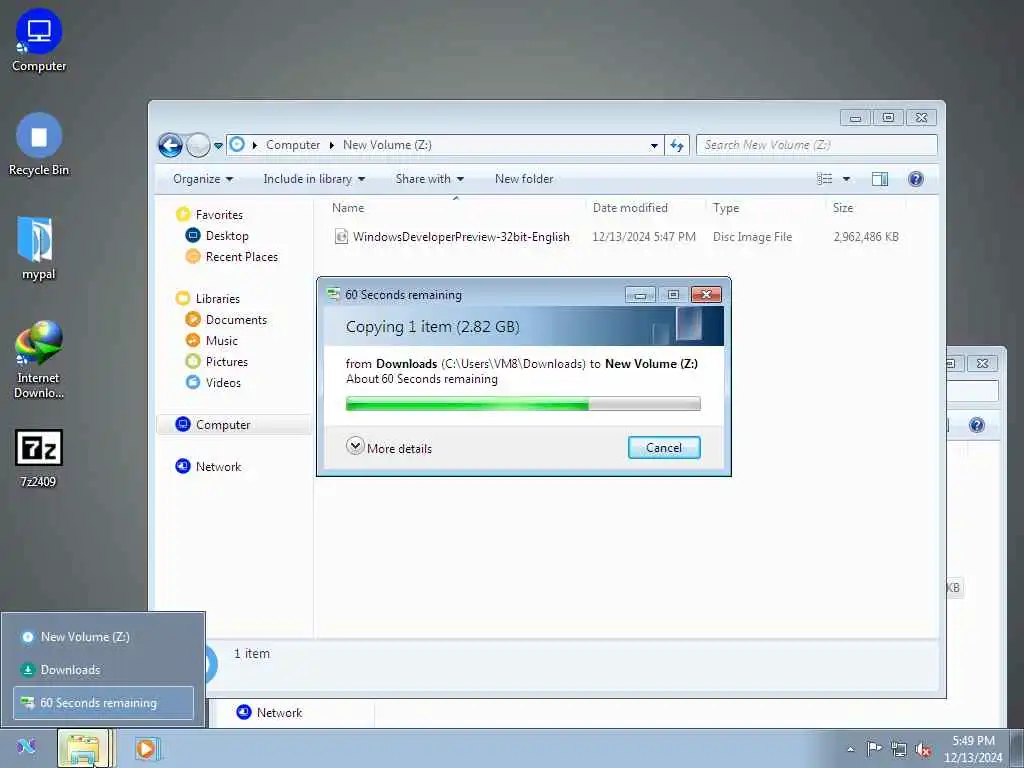Screen dimensions: 1024x768
Task: Switch to New Volume (Z:) taskbar window
Action: tap(103, 637)
